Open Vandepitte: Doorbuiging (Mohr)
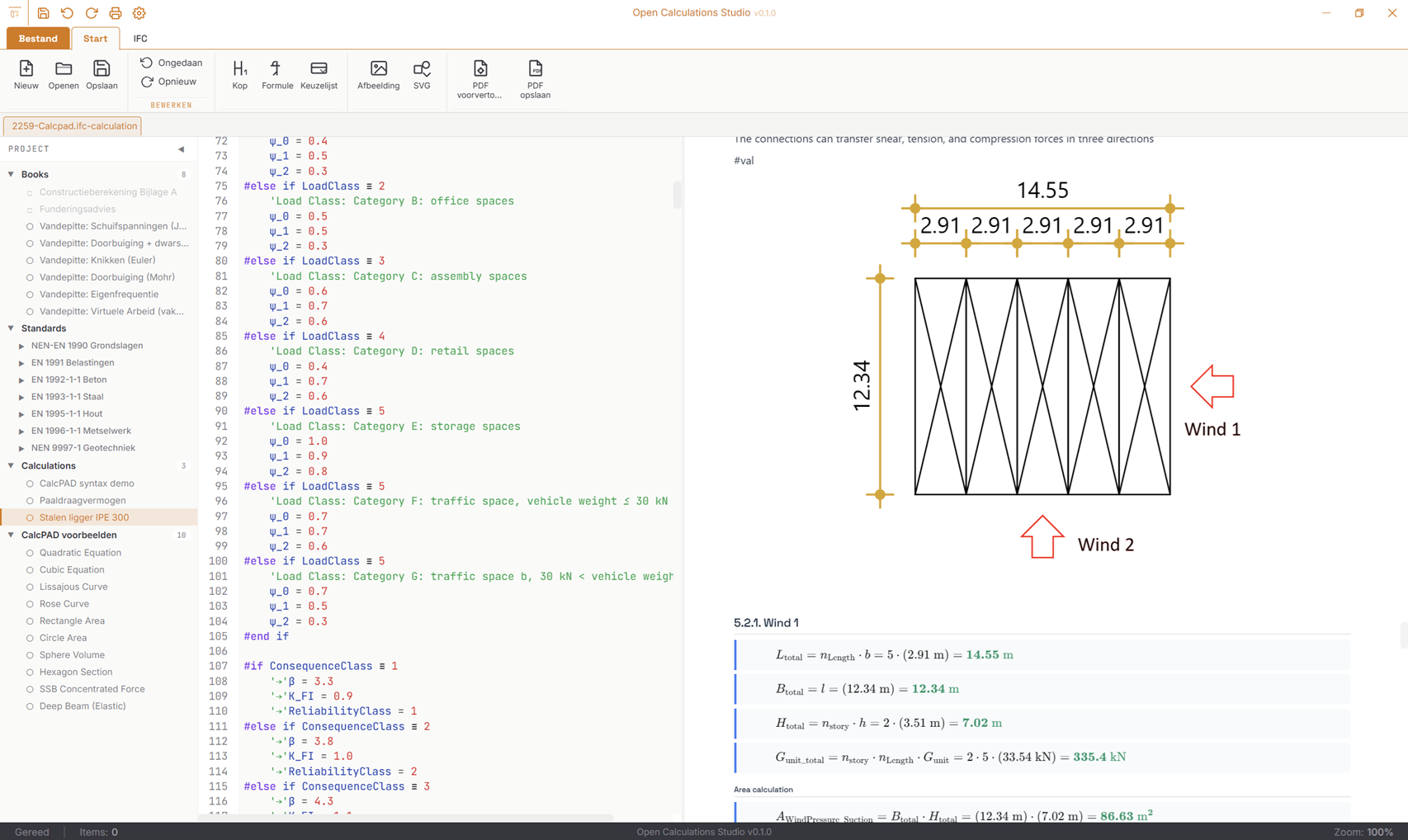This screenshot has height=840, width=1408. pyautogui.click(x=99, y=277)
